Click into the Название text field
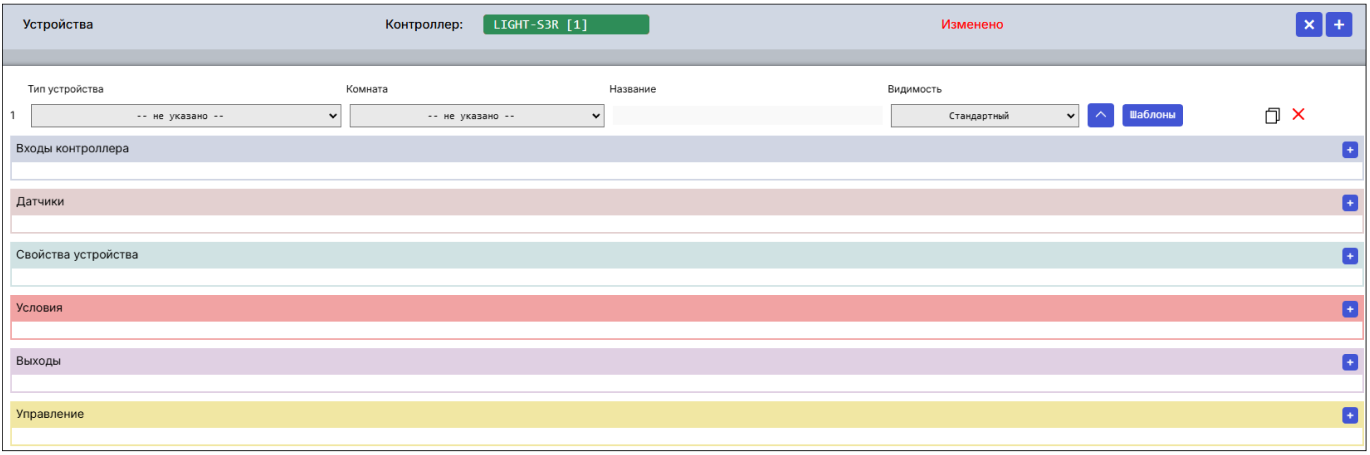1370x455 pixels. click(747, 116)
